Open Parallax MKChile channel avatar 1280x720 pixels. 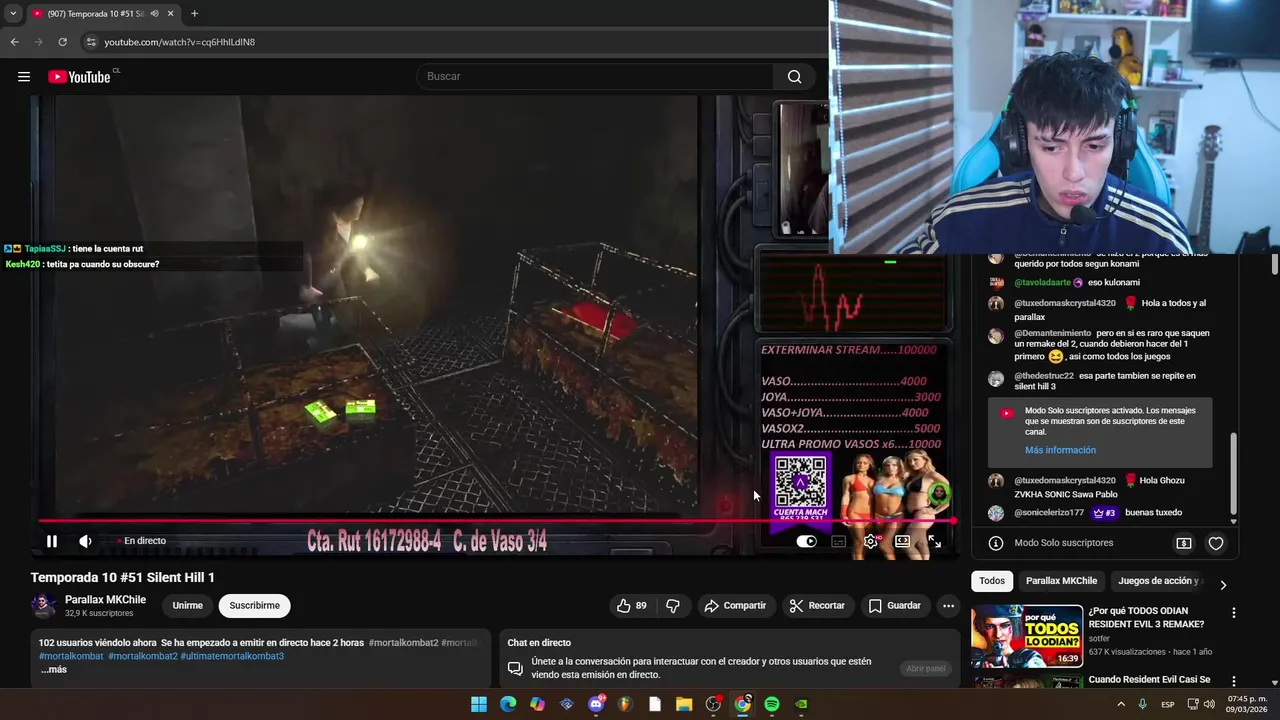point(44,606)
